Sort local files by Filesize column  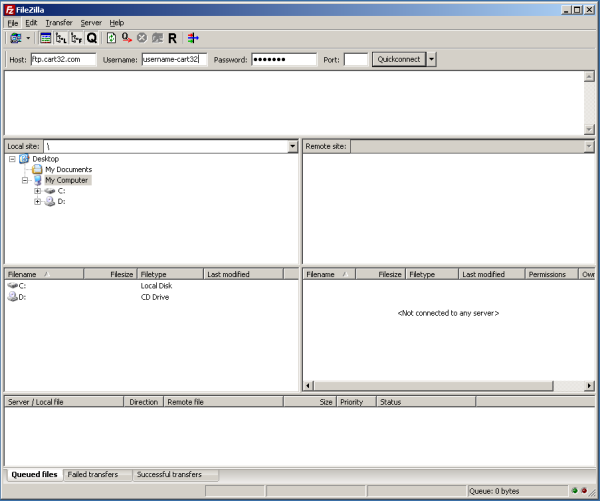tap(110, 274)
